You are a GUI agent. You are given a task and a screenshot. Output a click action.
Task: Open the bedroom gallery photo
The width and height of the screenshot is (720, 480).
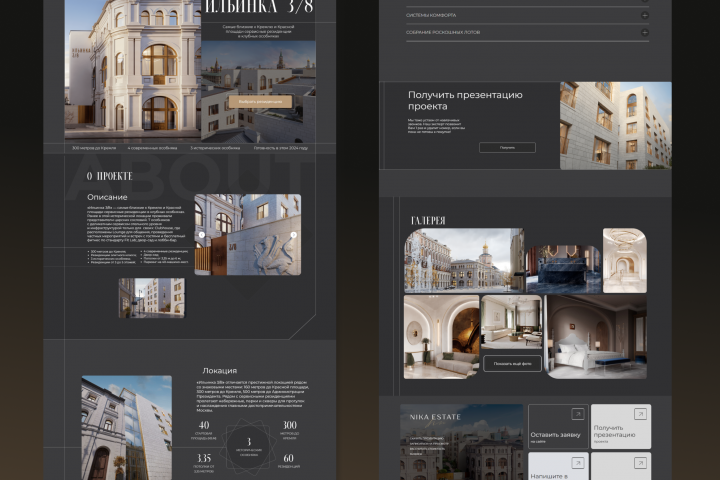click(x=596, y=337)
